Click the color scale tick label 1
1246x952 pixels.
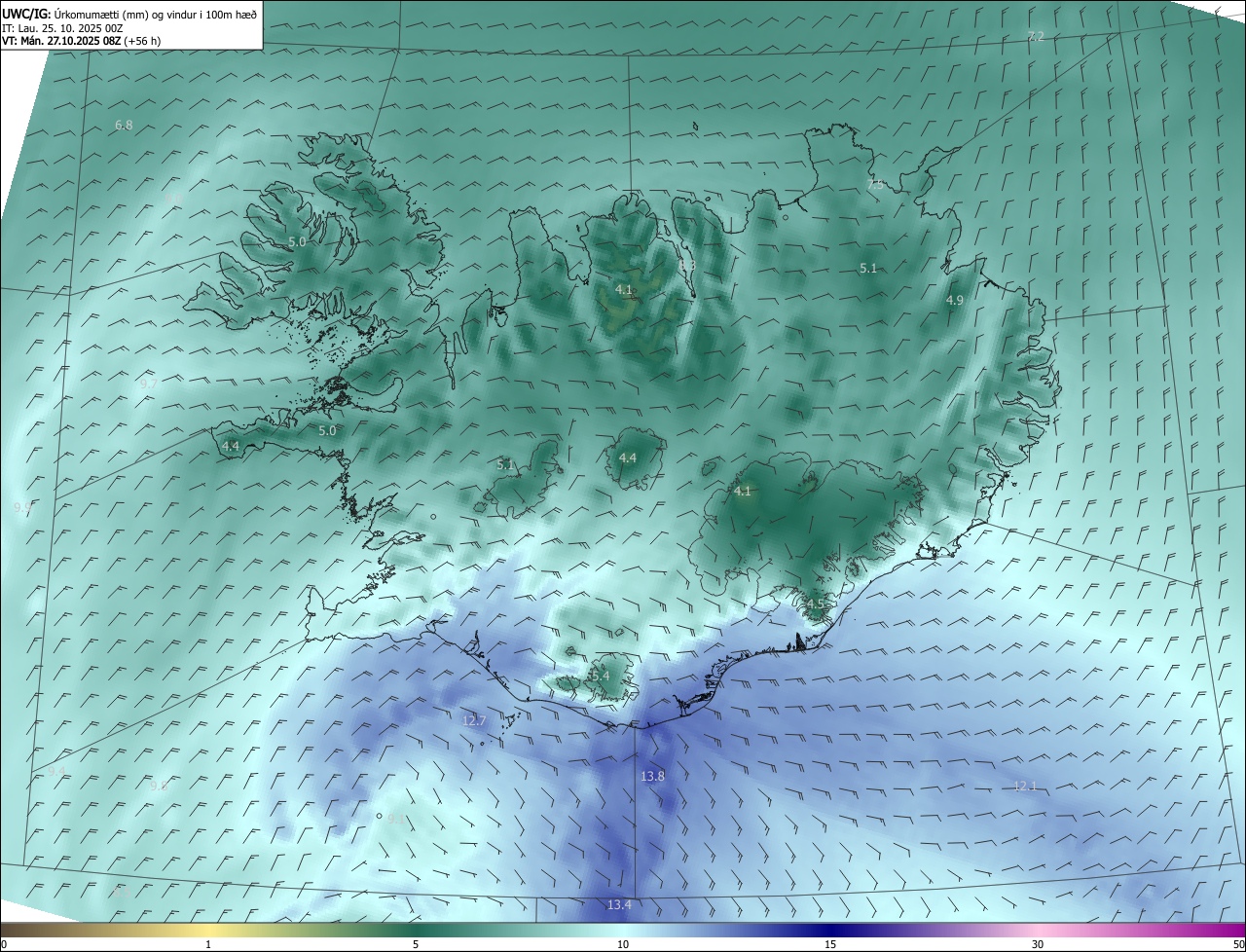click(208, 944)
